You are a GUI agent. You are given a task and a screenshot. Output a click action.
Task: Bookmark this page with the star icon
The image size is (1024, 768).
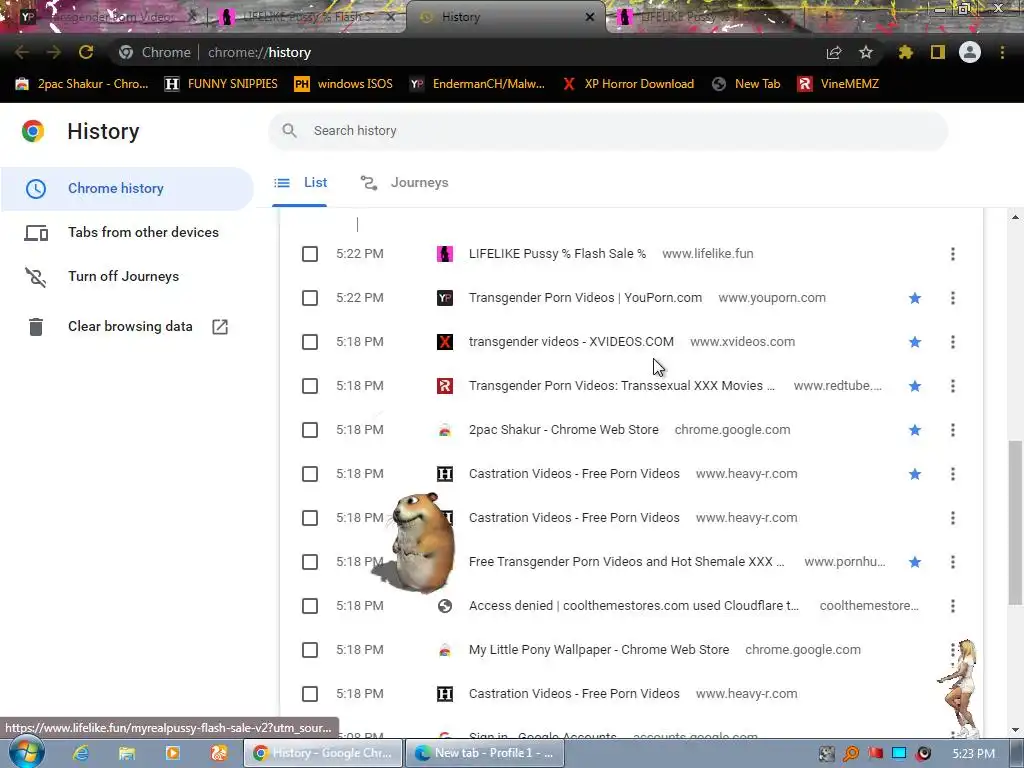pyautogui.click(x=865, y=52)
